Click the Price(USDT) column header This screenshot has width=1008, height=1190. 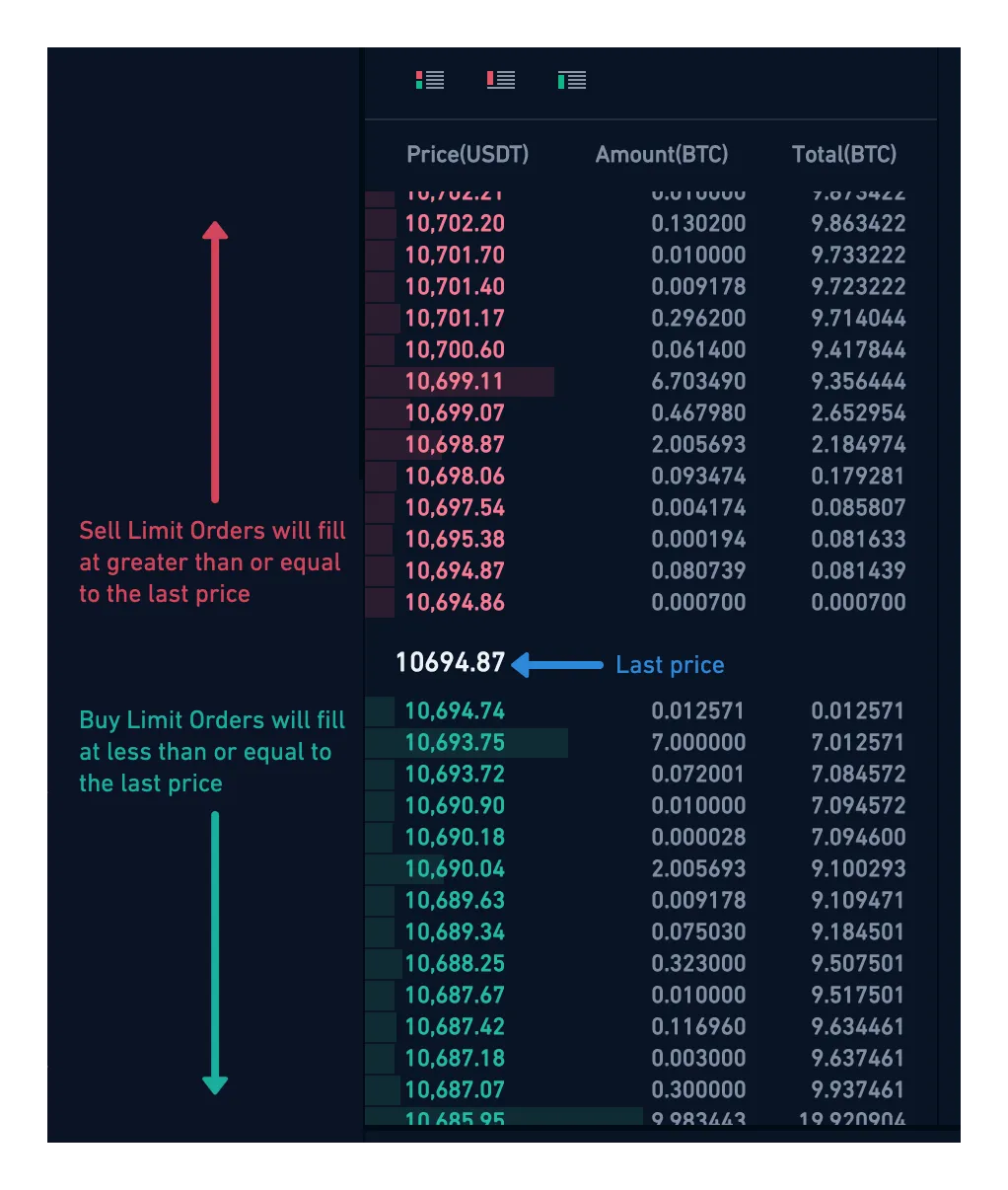point(468,155)
